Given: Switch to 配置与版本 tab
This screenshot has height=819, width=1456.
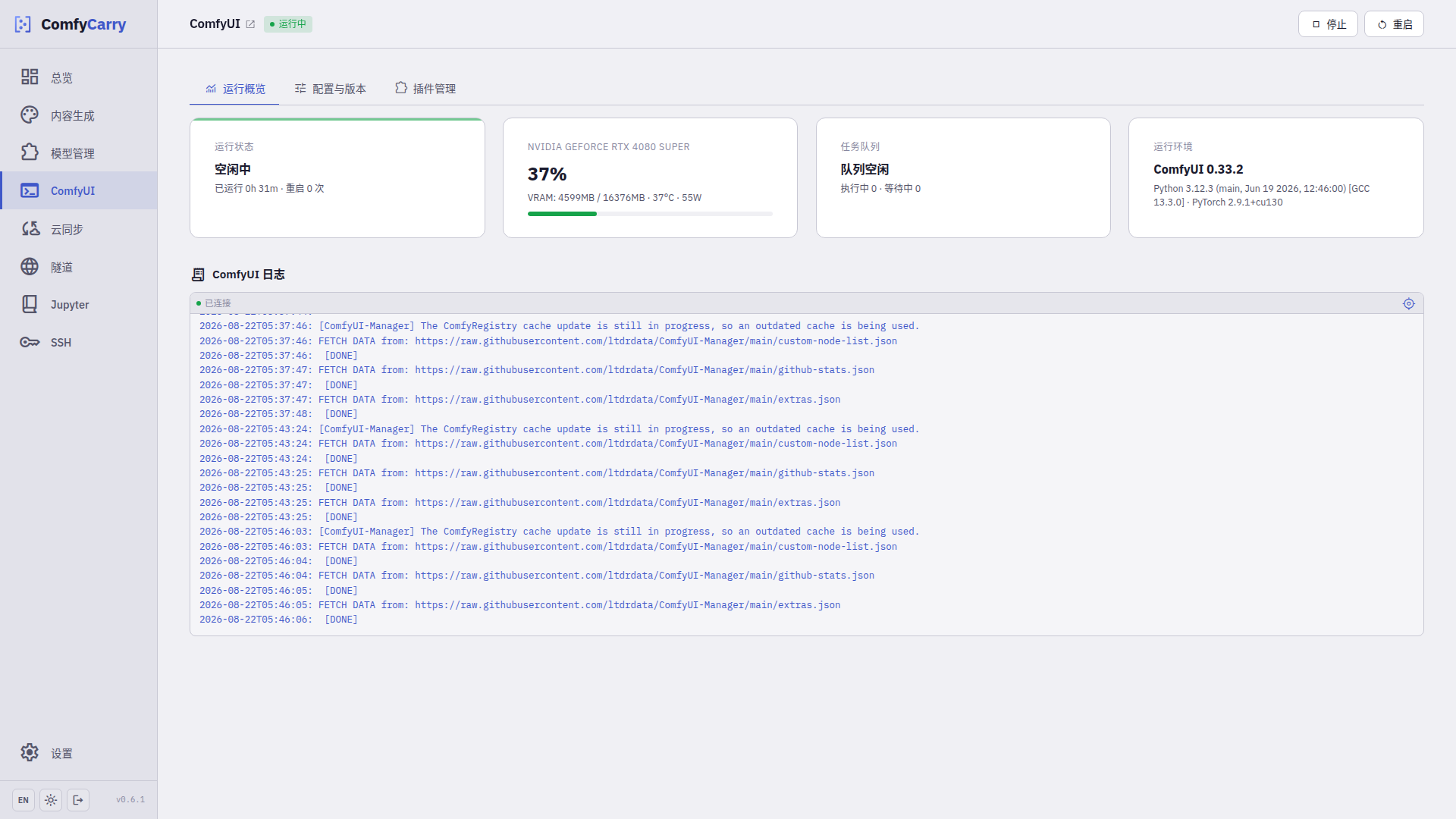Looking at the screenshot, I should click(x=330, y=89).
